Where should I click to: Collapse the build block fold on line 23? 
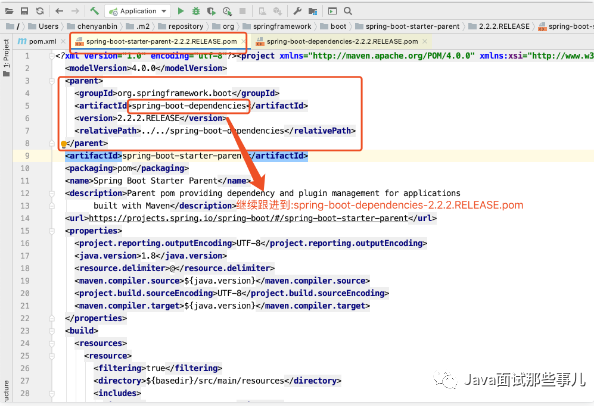click(52, 331)
